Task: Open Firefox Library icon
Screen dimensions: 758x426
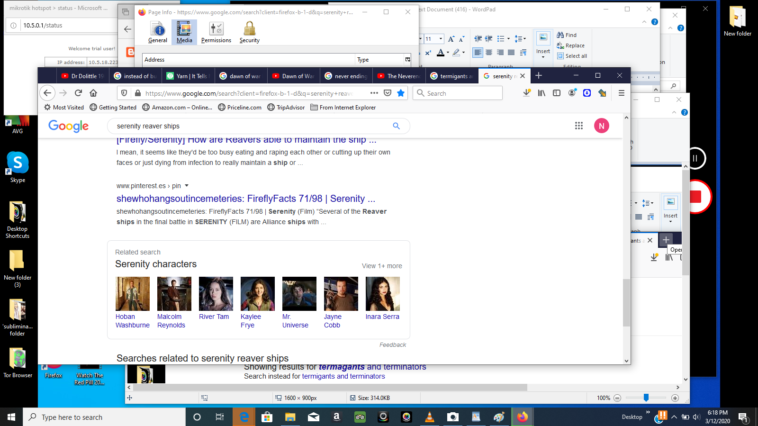Action: [x=542, y=93]
